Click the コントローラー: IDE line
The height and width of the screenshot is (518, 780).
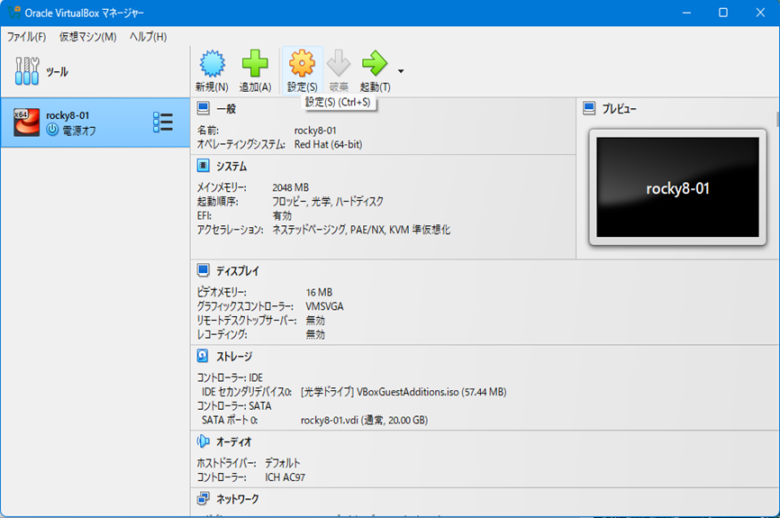click(230, 378)
